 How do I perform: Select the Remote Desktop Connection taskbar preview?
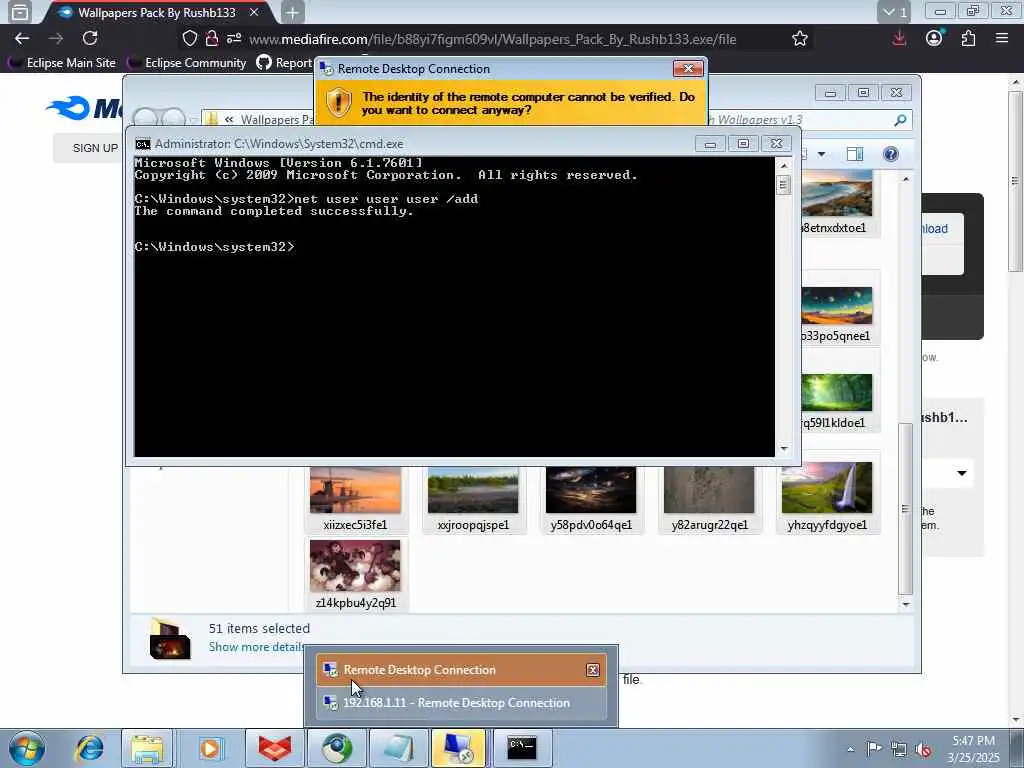(x=460, y=669)
